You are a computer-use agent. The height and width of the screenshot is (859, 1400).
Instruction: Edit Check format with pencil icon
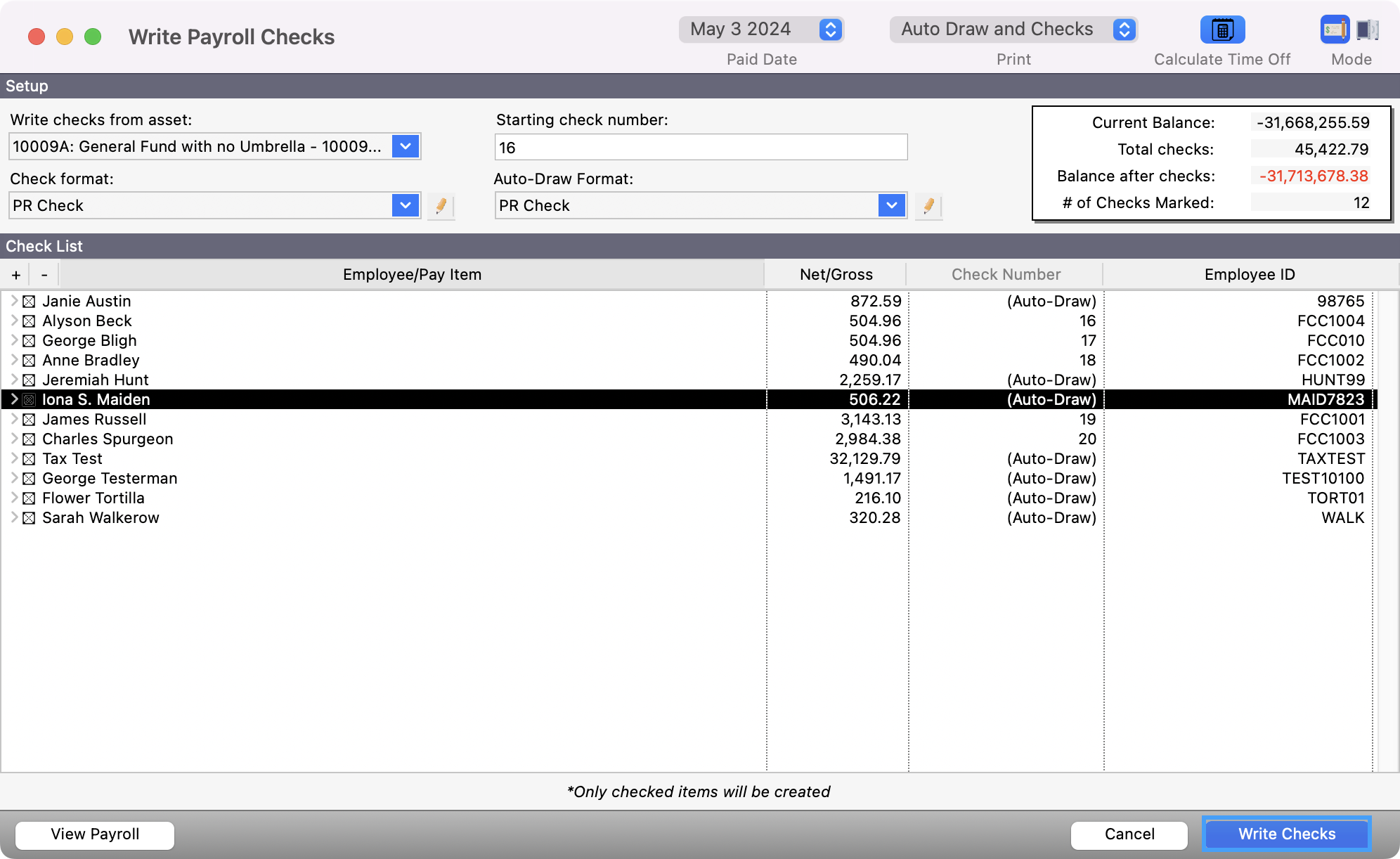click(x=441, y=206)
